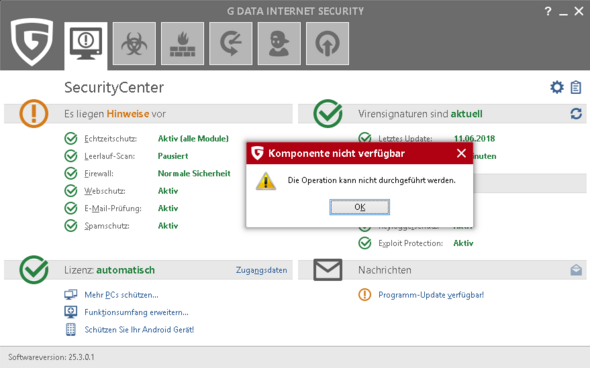Open Schützen Sie Ihr Android Gerät link
The height and width of the screenshot is (368, 590).
click(x=139, y=330)
